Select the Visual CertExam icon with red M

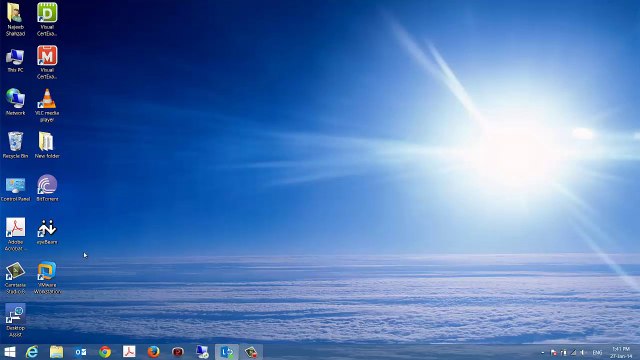[x=47, y=62]
